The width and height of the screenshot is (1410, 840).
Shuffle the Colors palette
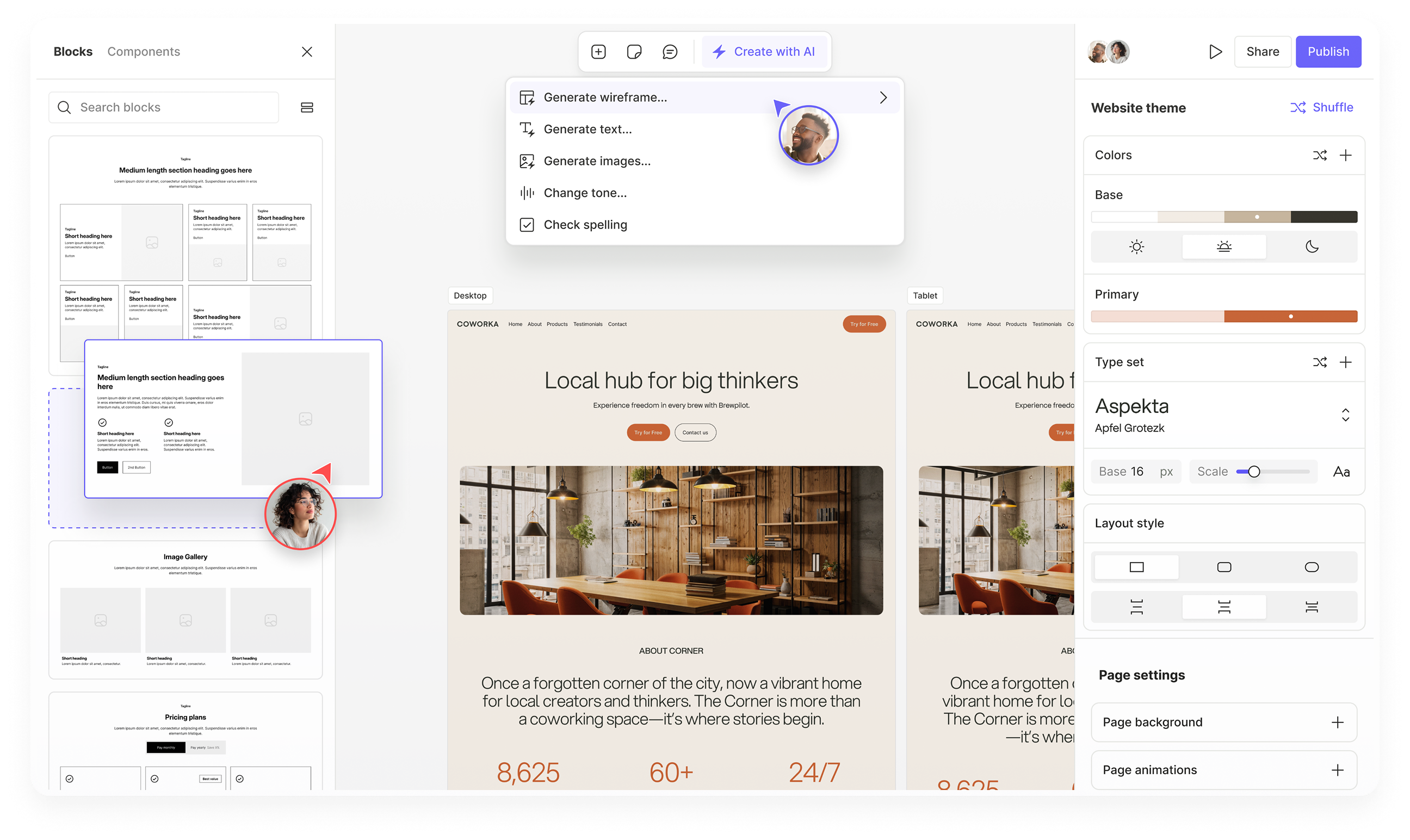(x=1320, y=155)
